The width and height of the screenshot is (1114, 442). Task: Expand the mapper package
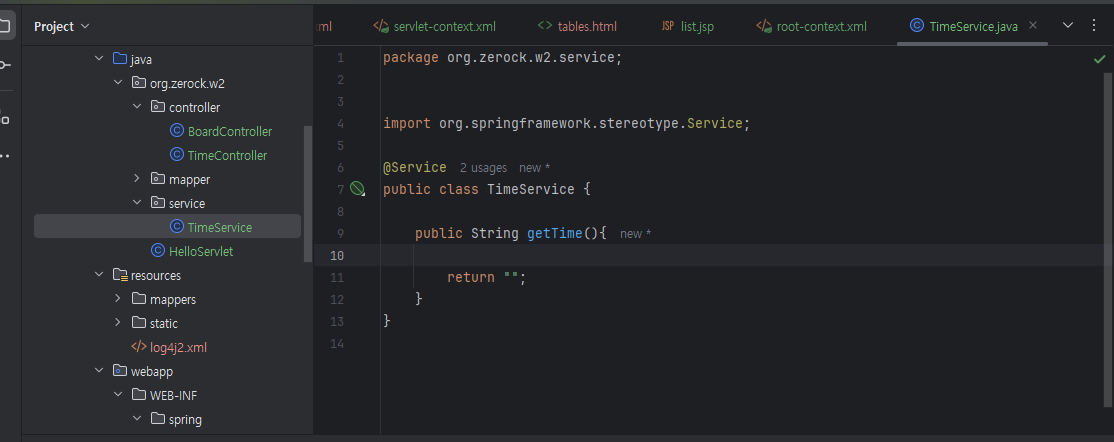[138, 179]
